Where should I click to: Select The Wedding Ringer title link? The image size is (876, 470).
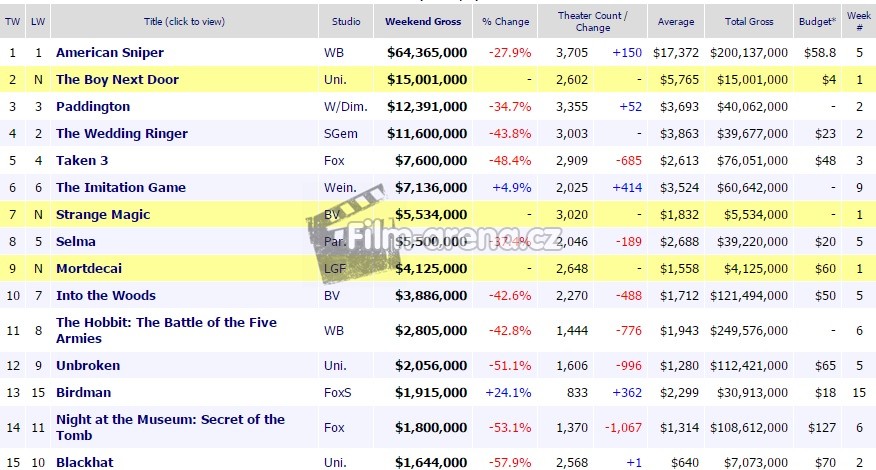point(122,133)
